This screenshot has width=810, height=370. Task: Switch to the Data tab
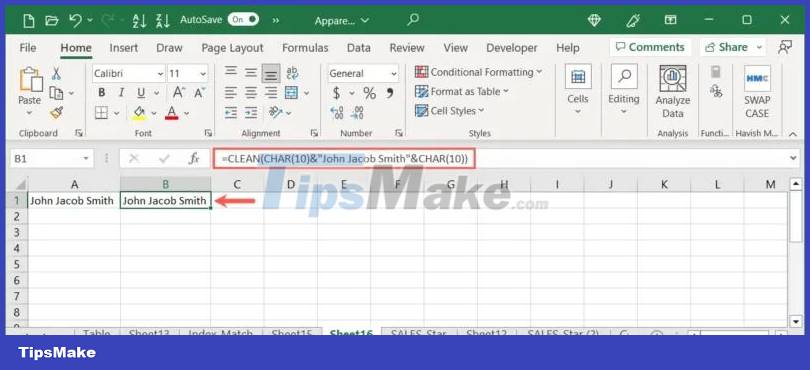tap(359, 48)
